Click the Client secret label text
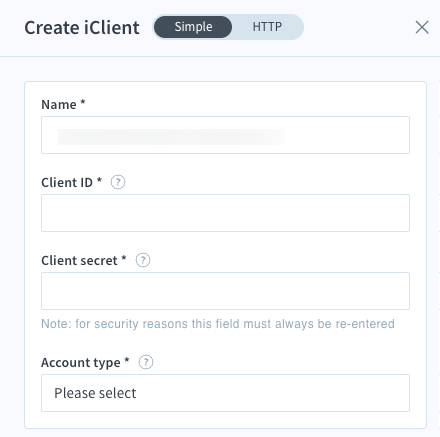Screen dimensions: 440x437 [79, 261]
